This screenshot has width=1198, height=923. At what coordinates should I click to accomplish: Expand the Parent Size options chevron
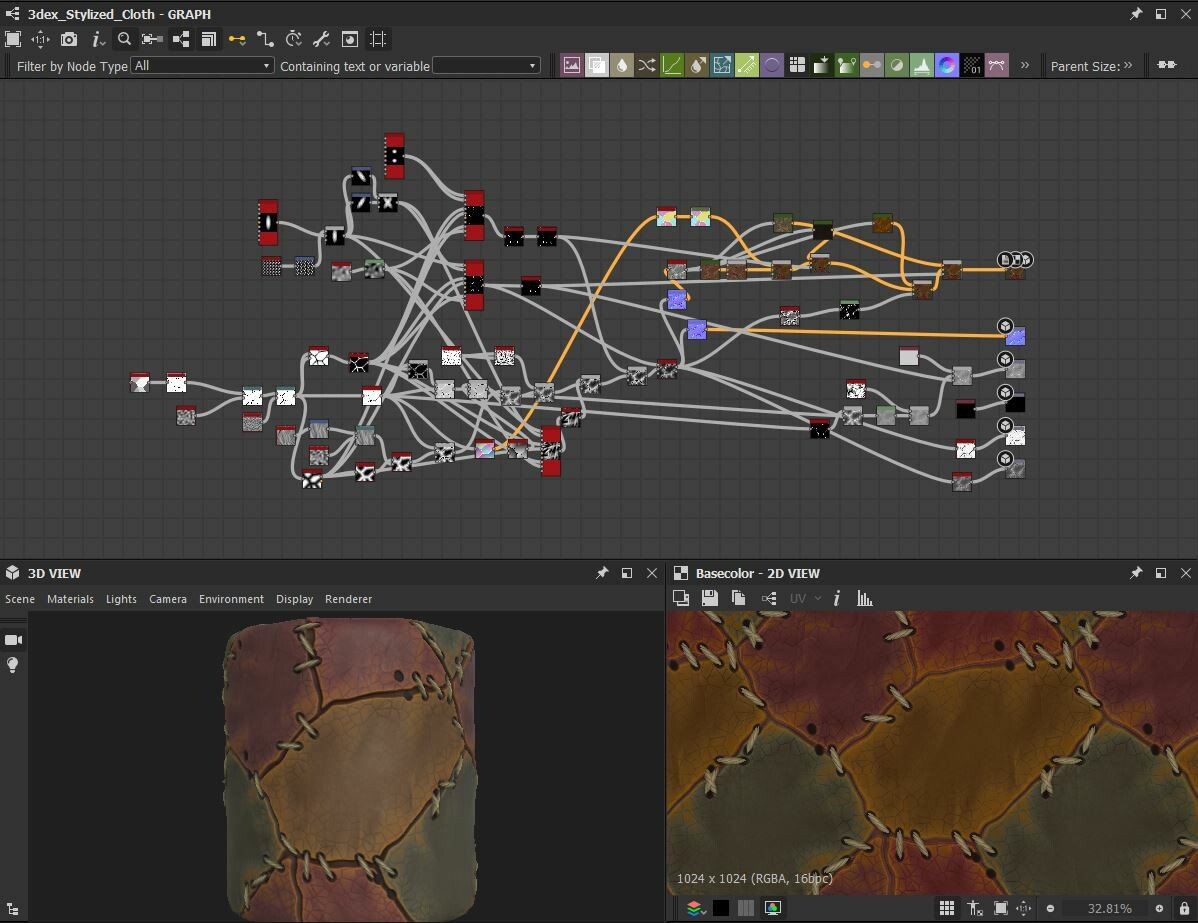point(1128,66)
